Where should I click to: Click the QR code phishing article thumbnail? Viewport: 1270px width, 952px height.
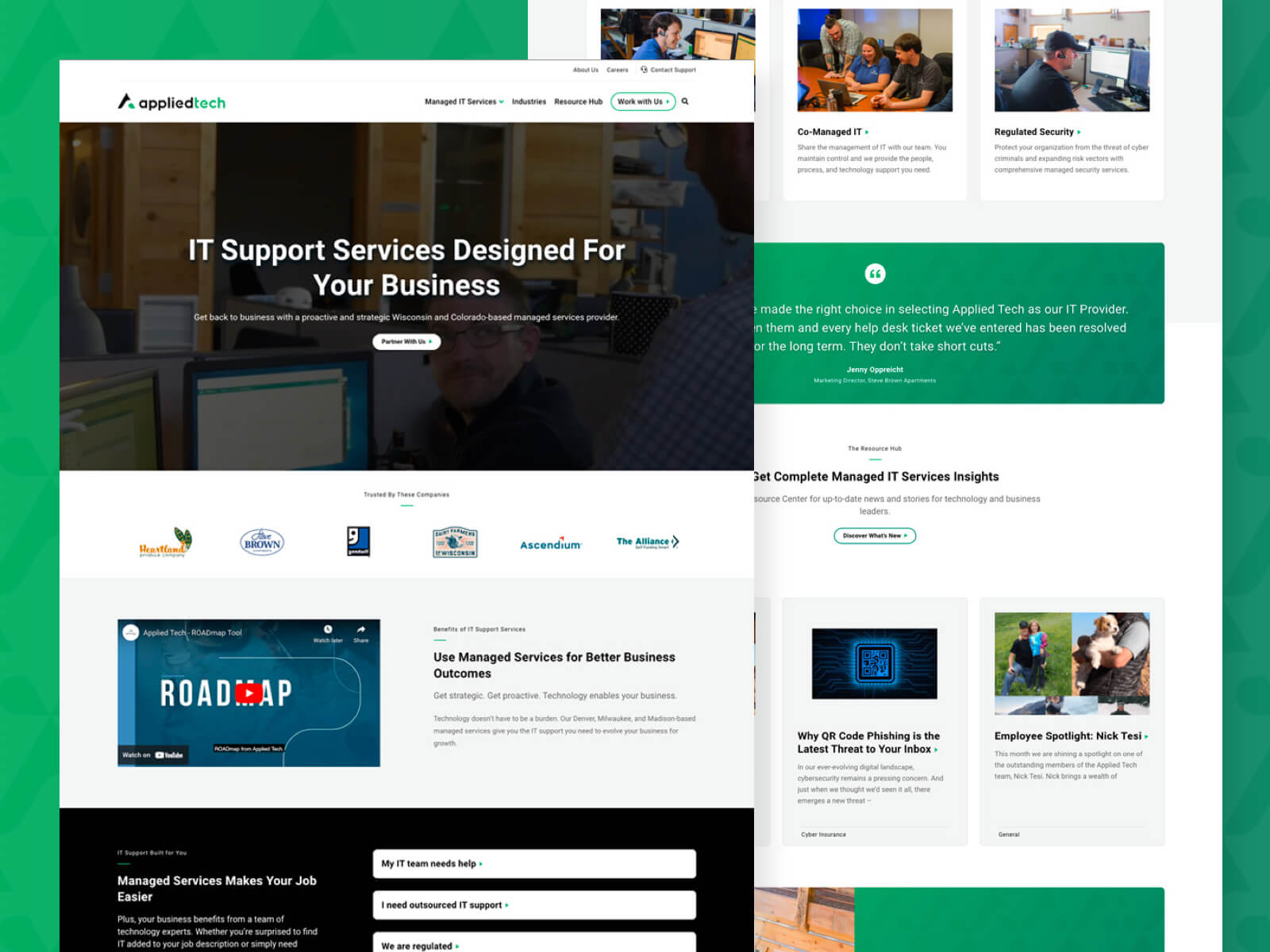[875, 664]
